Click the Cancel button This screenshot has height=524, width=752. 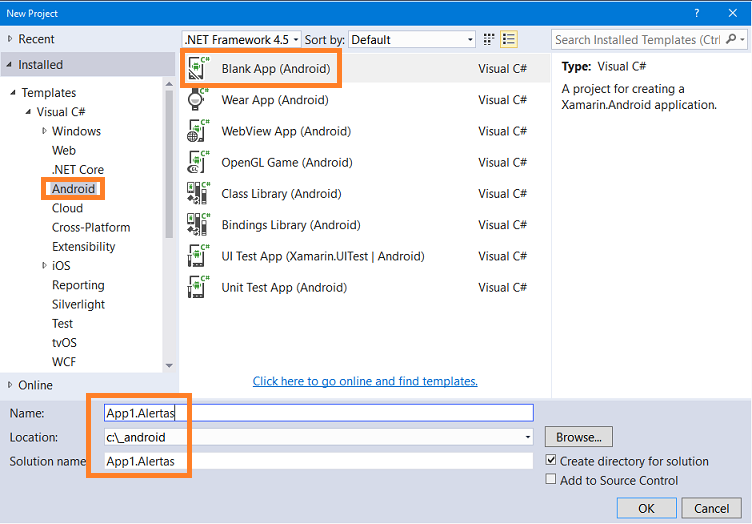[x=711, y=508]
